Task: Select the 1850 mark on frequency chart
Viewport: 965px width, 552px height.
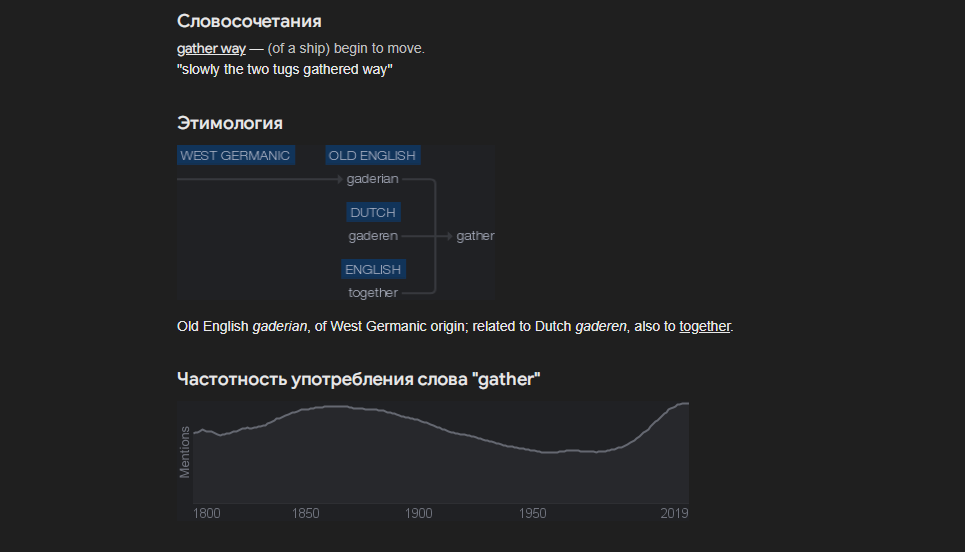Action: (307, 513)
